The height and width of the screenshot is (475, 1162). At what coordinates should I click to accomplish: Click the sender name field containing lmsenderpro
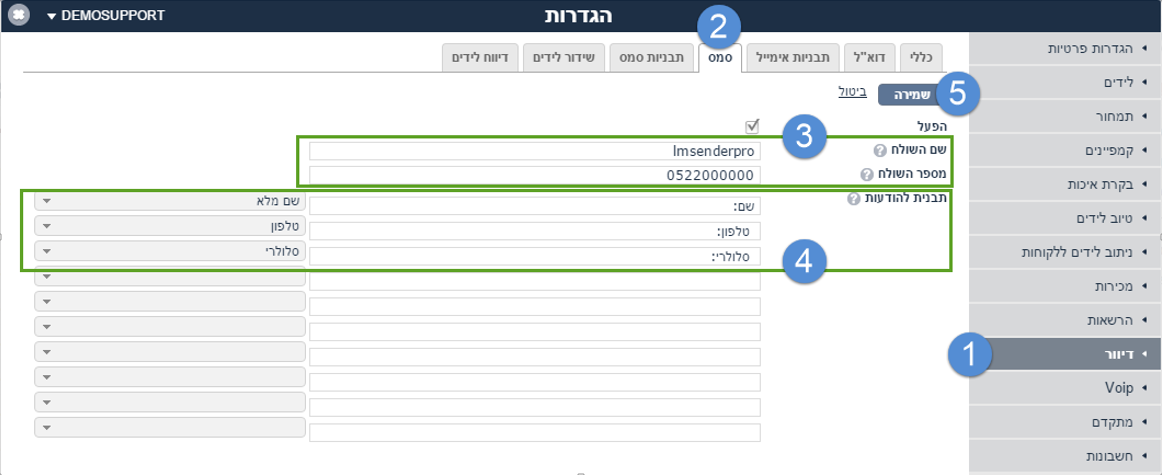pyautogui.click(x=535, y=151)
